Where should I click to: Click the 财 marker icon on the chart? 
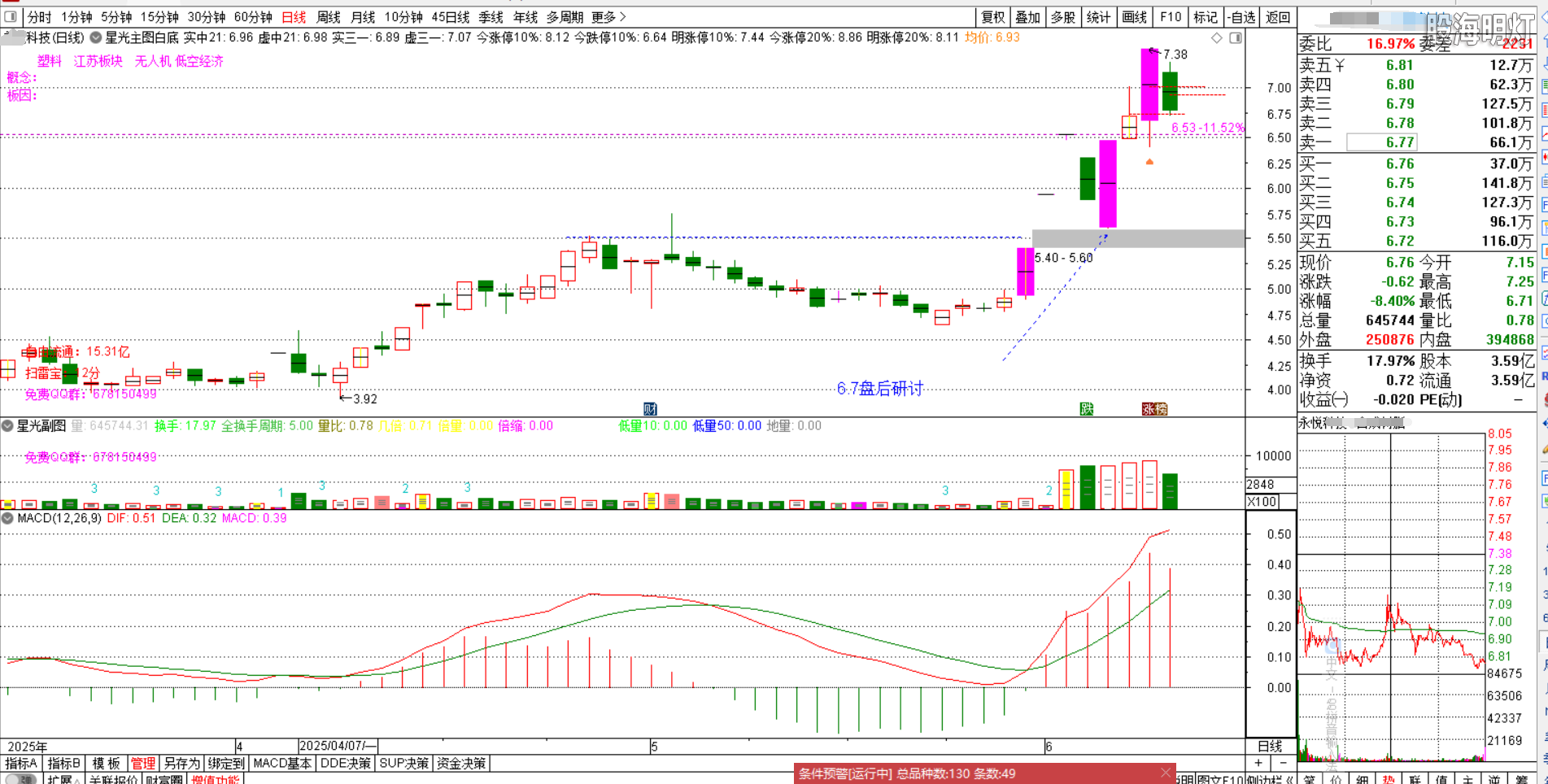point(650,408)
